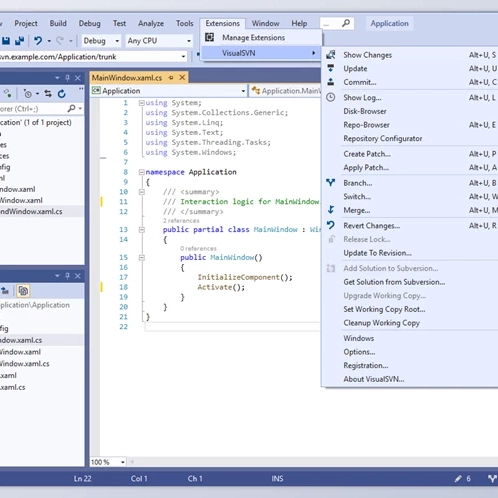The image size is (498, 498).
Task: Collapse the MainWindow() constructor block
Action: (x=141, y=258)
